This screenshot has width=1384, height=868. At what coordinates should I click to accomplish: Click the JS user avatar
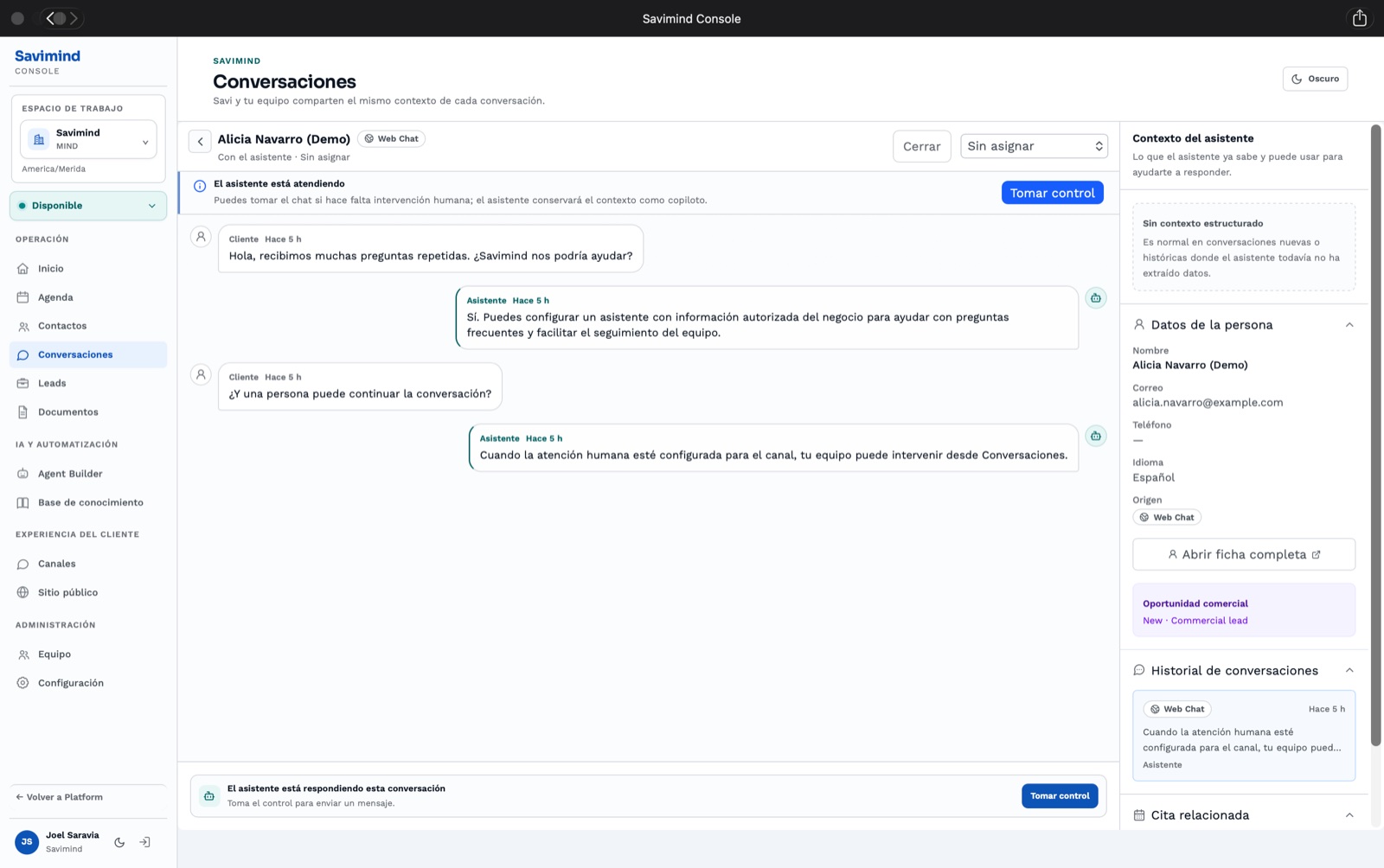pos(27,842)
